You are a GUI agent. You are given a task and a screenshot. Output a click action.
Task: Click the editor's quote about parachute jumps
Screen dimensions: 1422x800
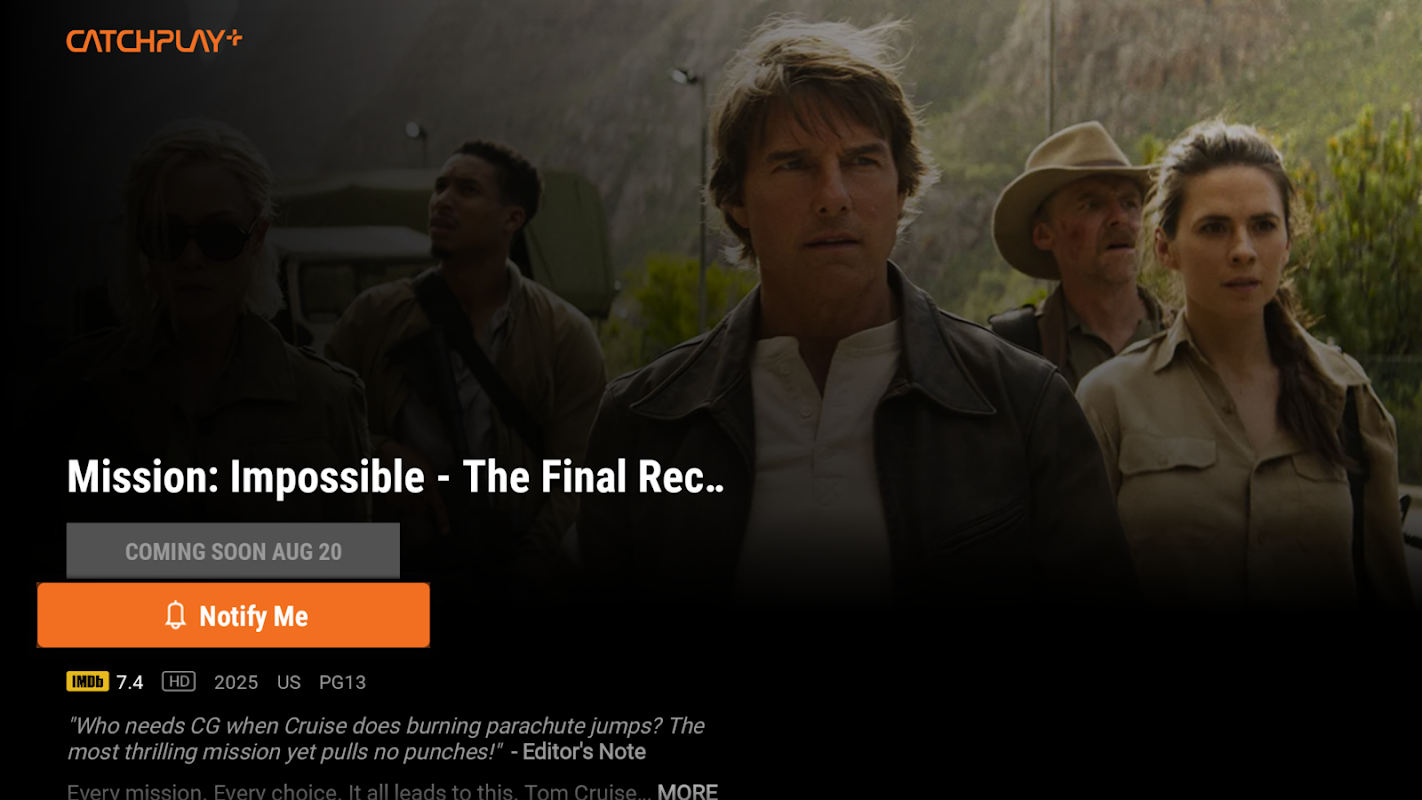(x=386, y=739)
